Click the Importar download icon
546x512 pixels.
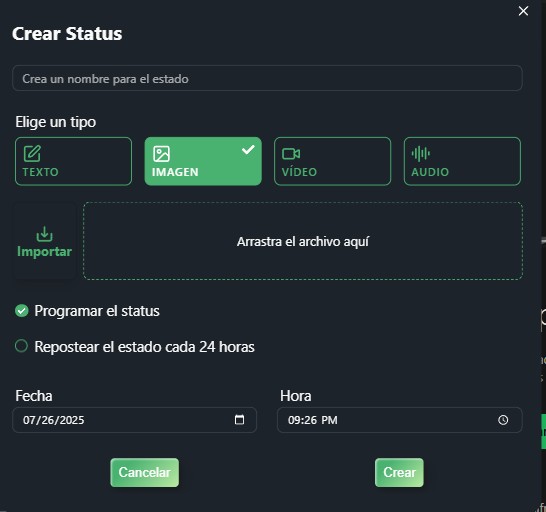click(45, 234)
